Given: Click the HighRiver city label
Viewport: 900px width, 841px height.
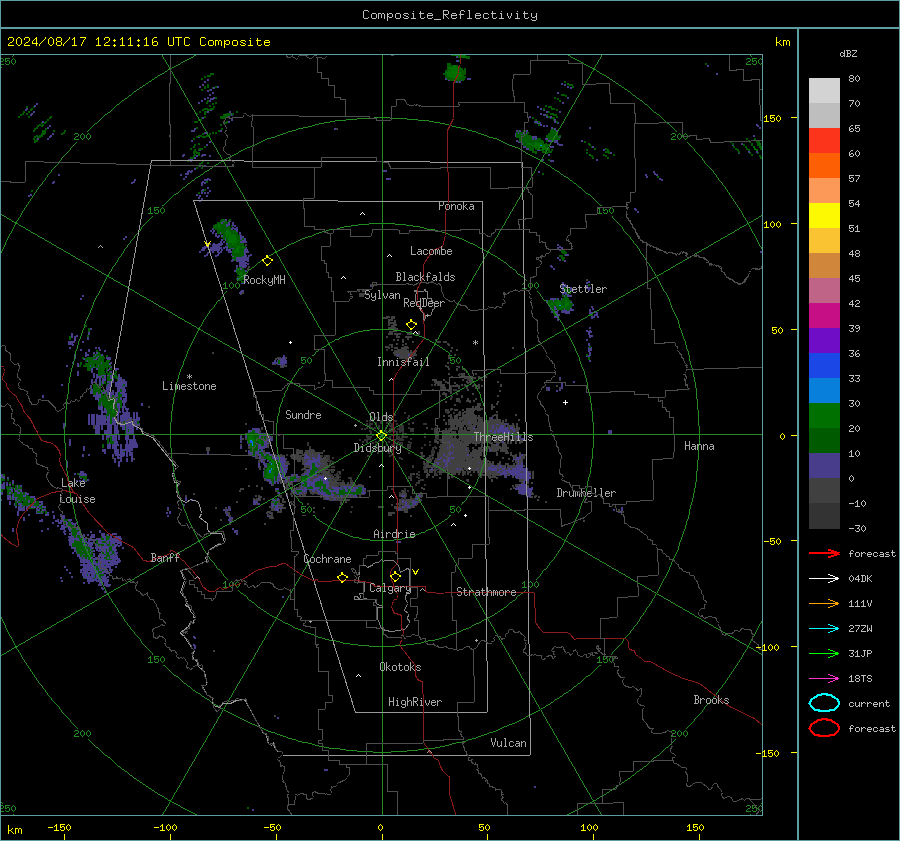Looking at the screenshot, I should (x=415, y=702).
